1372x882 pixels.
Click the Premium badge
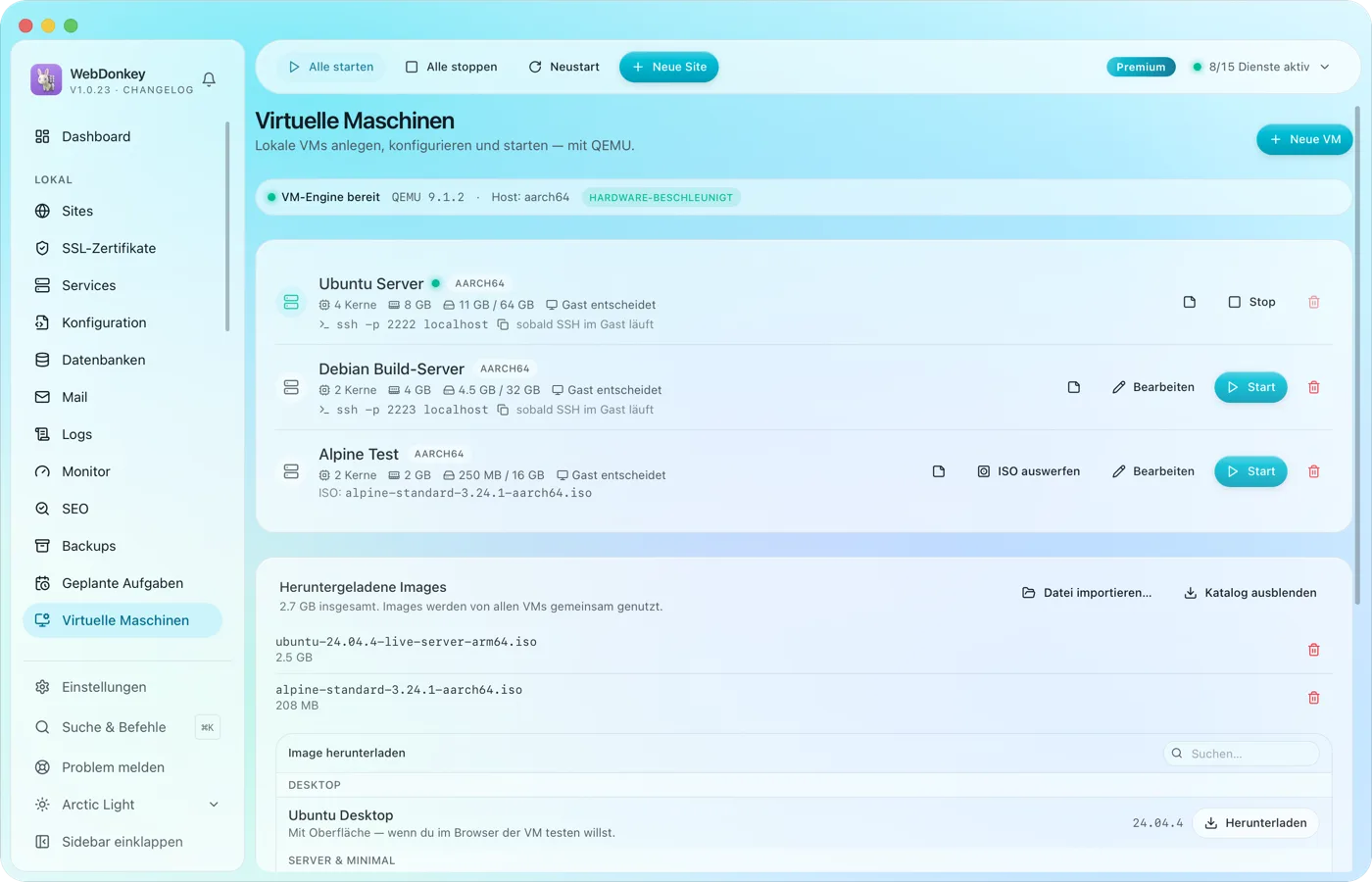pyautogui.click(x=1141, y=67)
